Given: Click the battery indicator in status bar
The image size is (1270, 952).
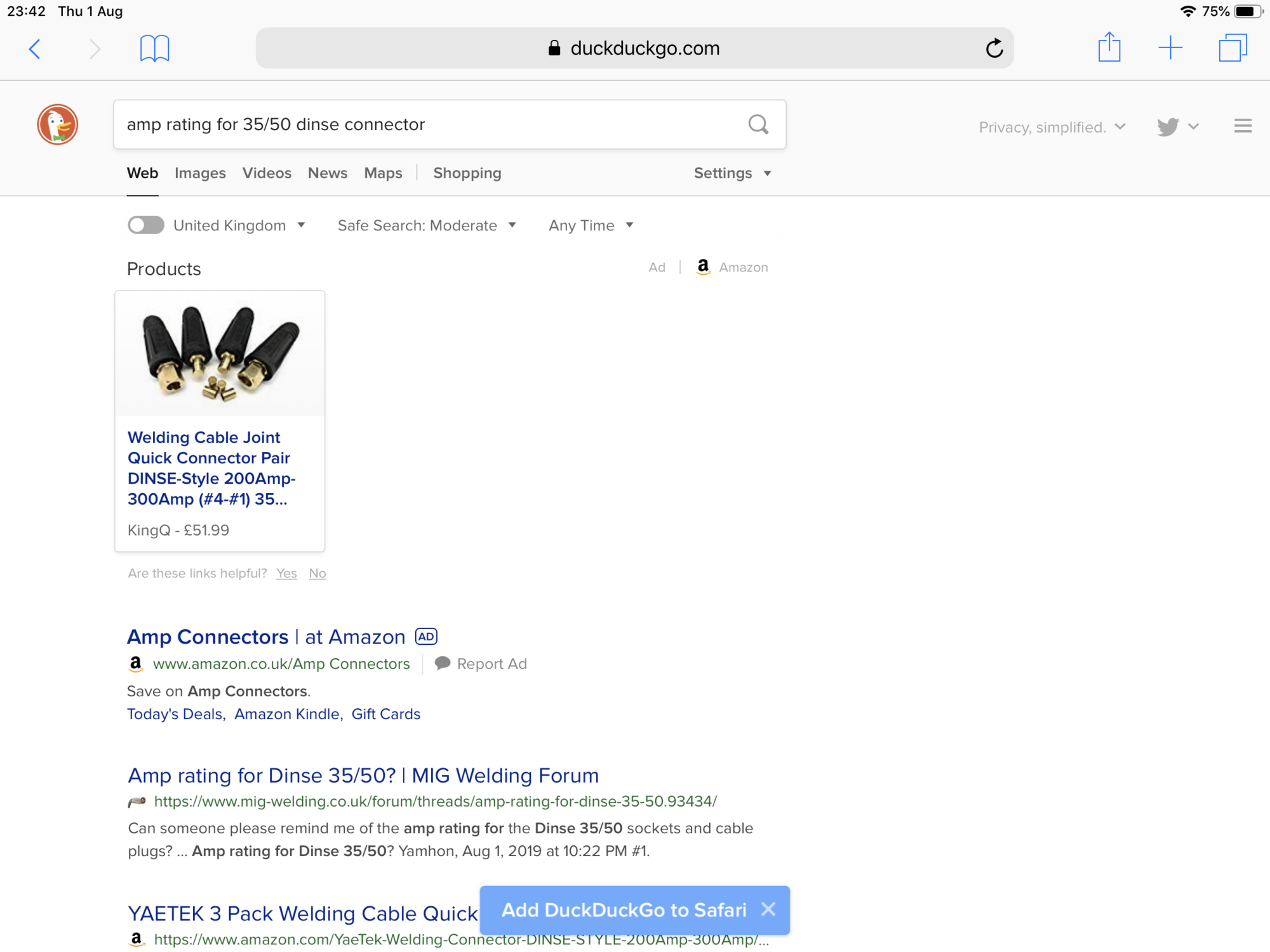Looking at the screenshot, I should tap(1248, 11).
